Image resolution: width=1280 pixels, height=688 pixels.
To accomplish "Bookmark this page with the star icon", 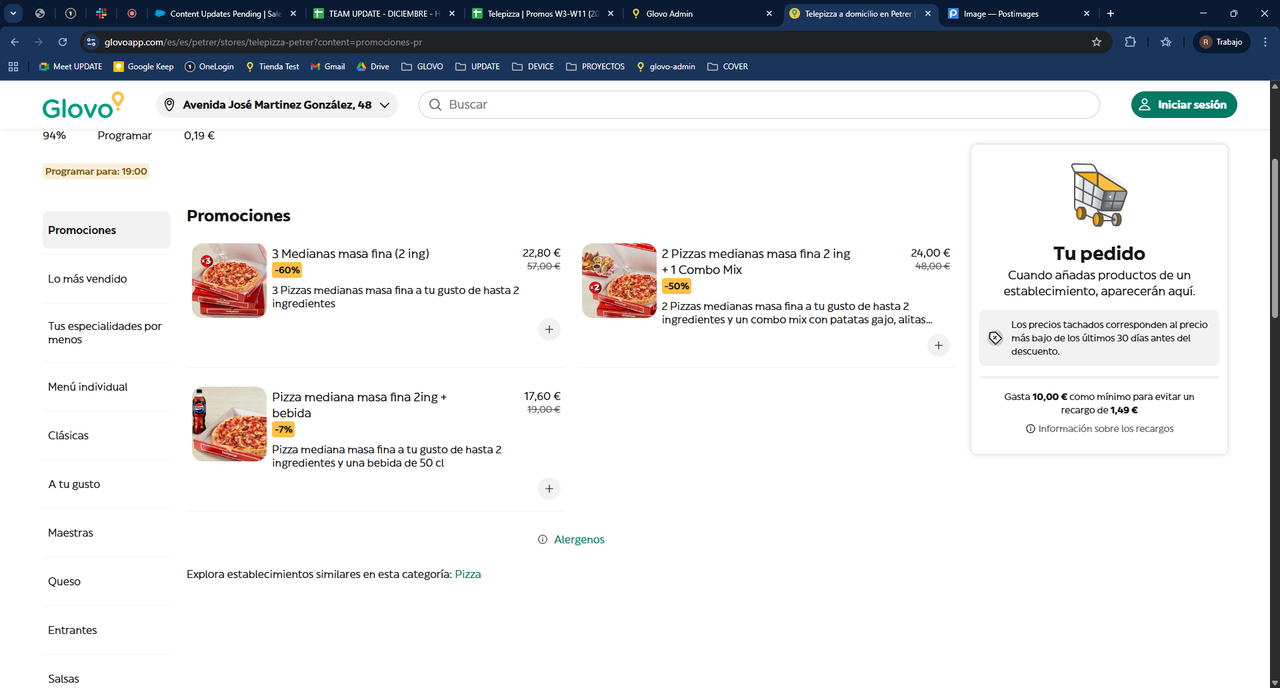I will 1096,42.
